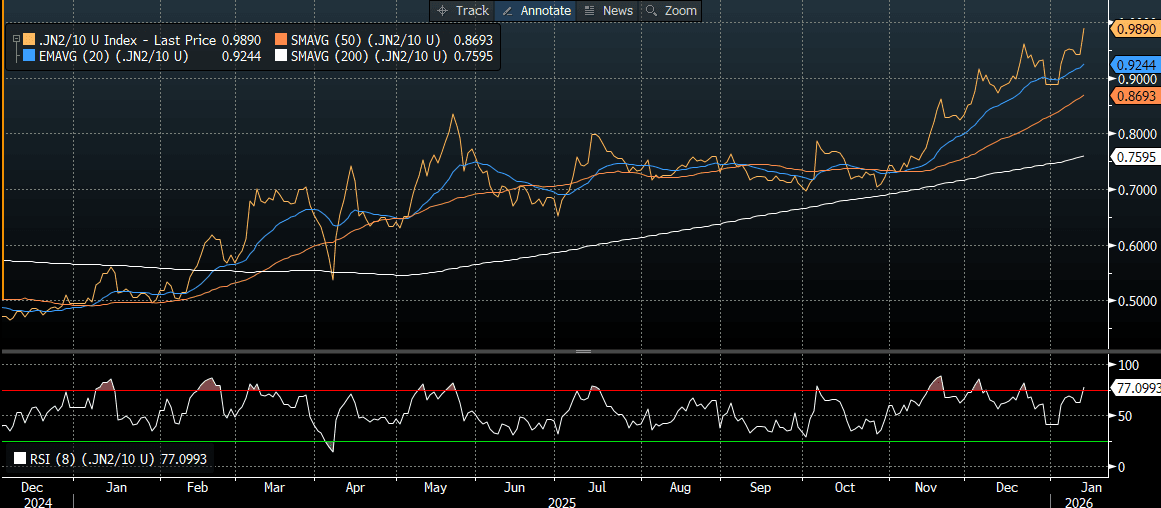Click the orange SMAVG (50) color swatch
Viewport: 1161px width, 508px height.
tap(282, 40)
